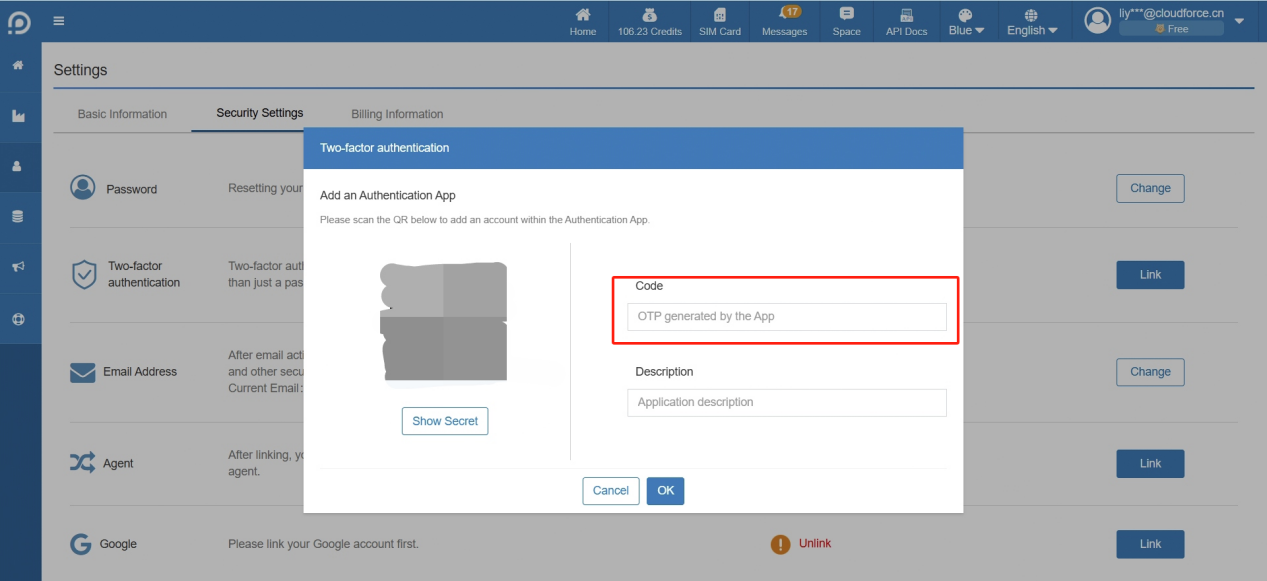Click the "Settings" page heading
Screen dimensions: 1267x581
click(x=80, y=70)
